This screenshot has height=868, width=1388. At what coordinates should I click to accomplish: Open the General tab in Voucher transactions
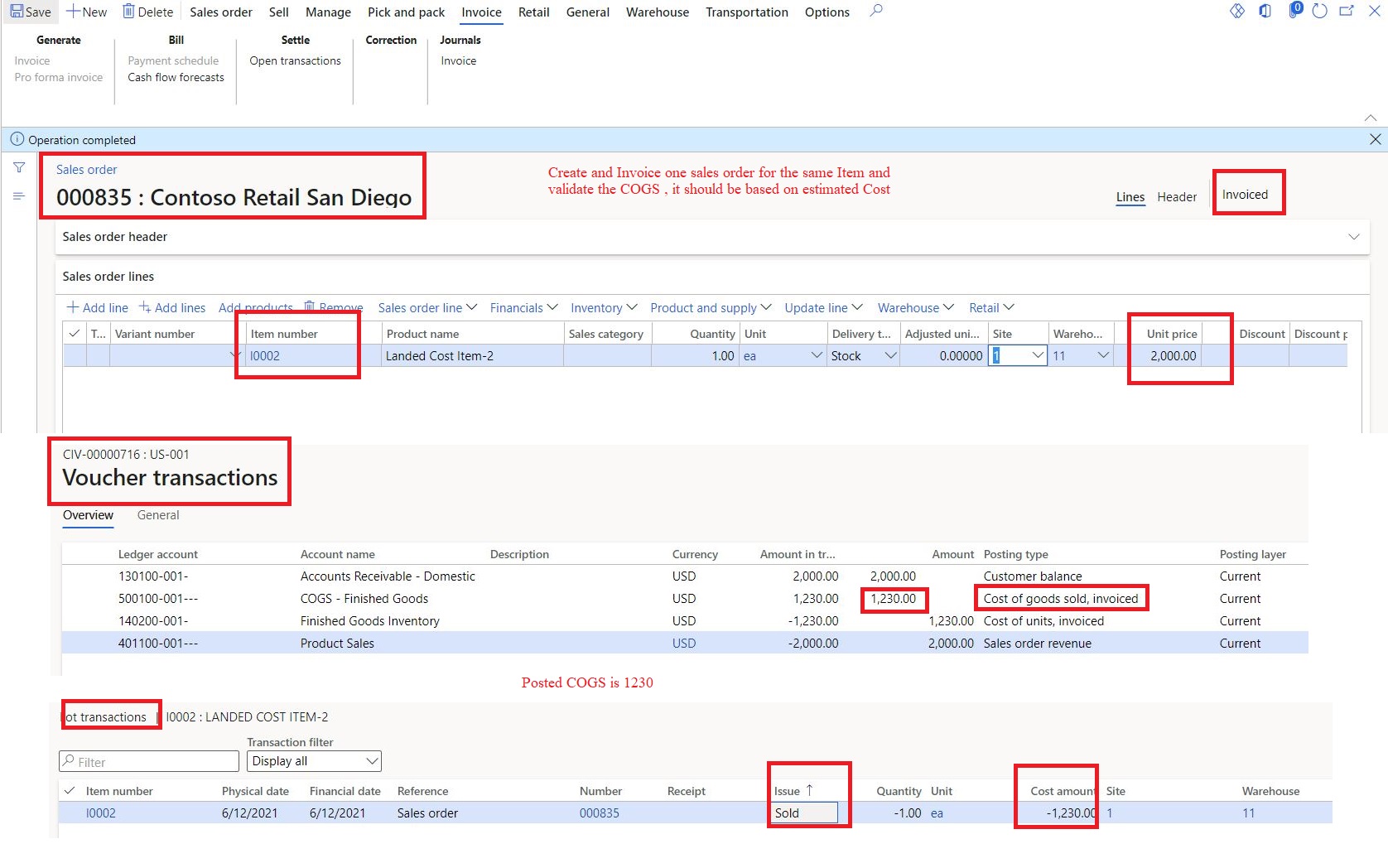point(157,514)
